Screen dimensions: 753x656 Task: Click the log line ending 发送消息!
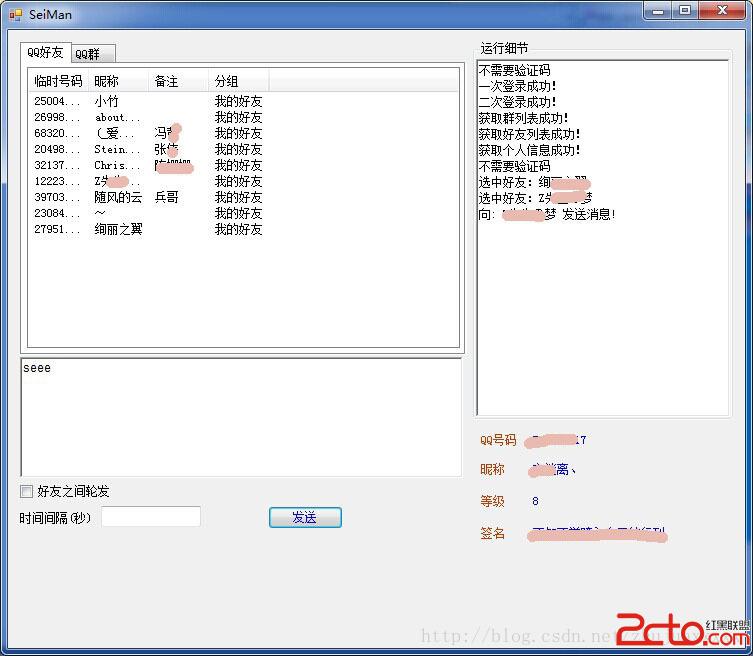(x=547, y=214)
